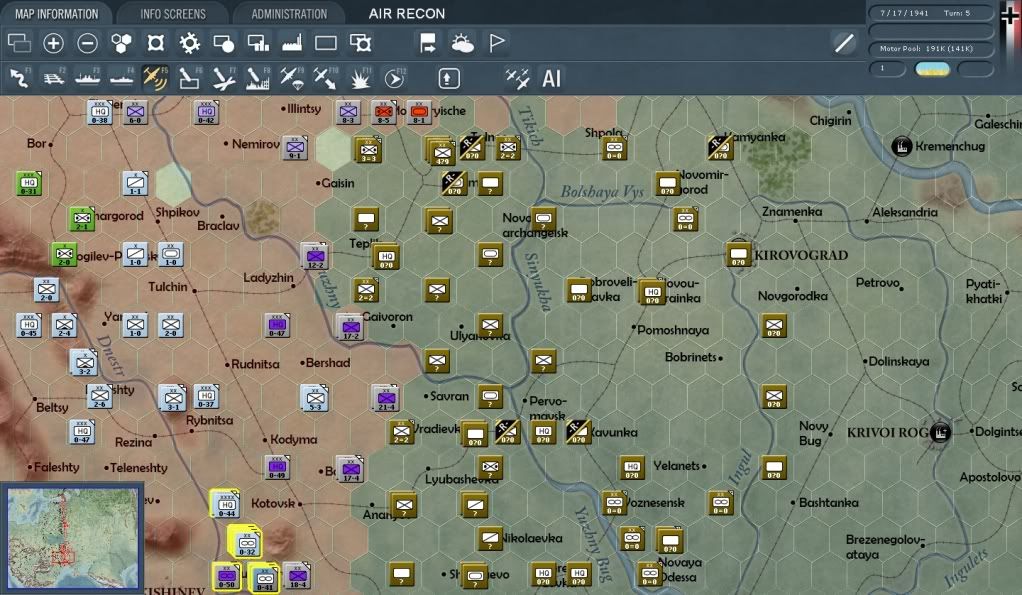Select the highlighted unit 0-32 counter

246,542
